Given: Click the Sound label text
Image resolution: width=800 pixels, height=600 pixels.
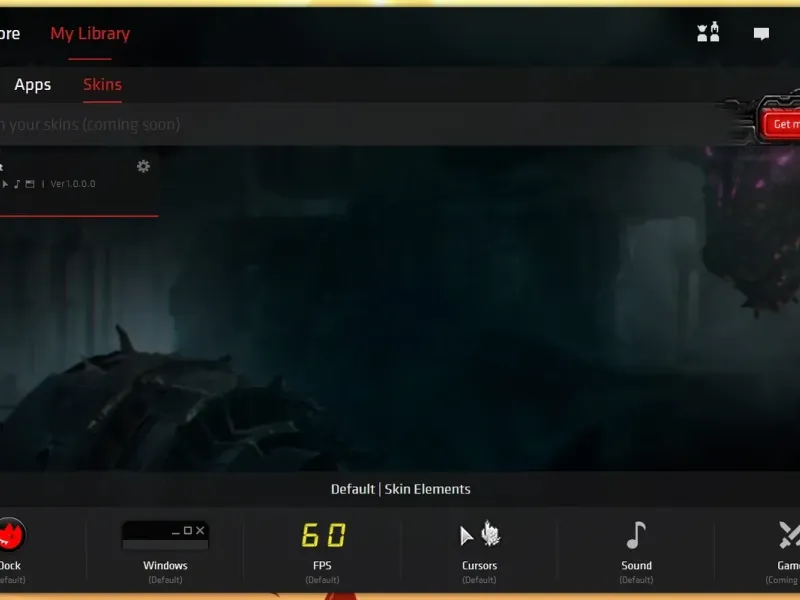Looking at the screenshot, I should click(636, 565).
